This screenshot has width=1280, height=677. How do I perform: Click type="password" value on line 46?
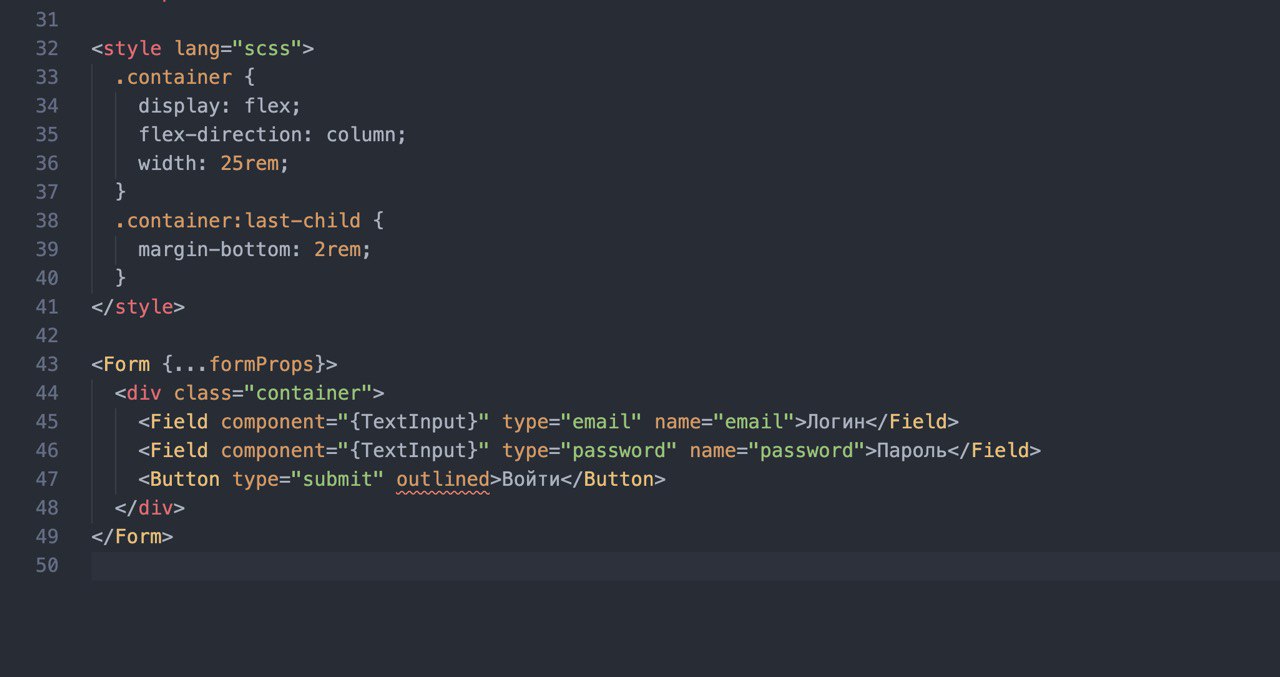pyautogui.click(x=619, y=450)
